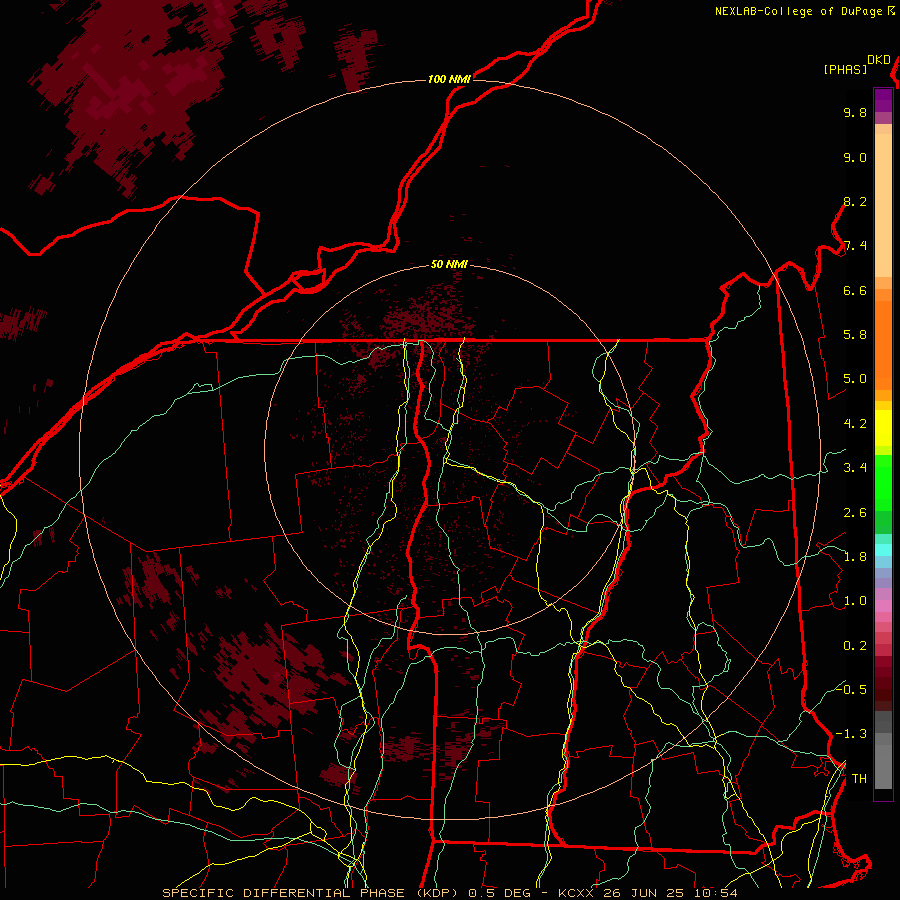Click the 100 NMI range ring label
900x900 pixels.
click(449, 79)
